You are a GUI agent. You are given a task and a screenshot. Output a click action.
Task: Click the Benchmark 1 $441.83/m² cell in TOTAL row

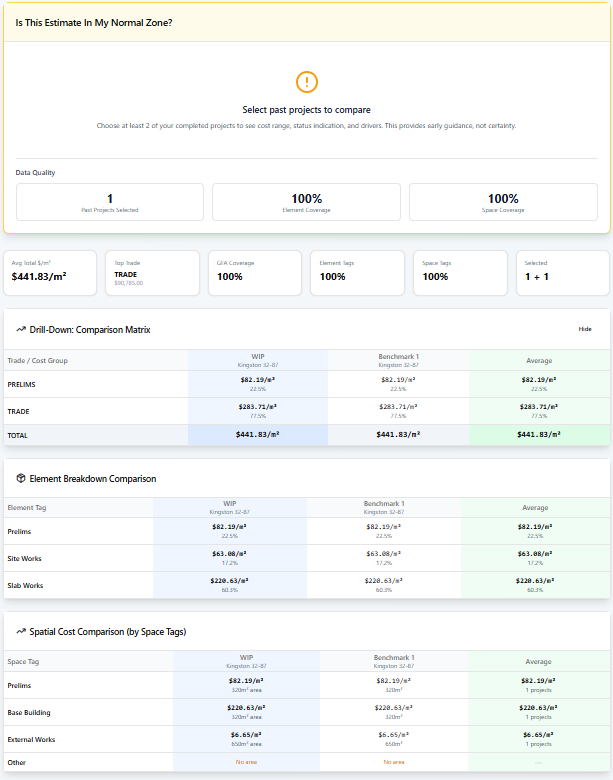(398, 435)
